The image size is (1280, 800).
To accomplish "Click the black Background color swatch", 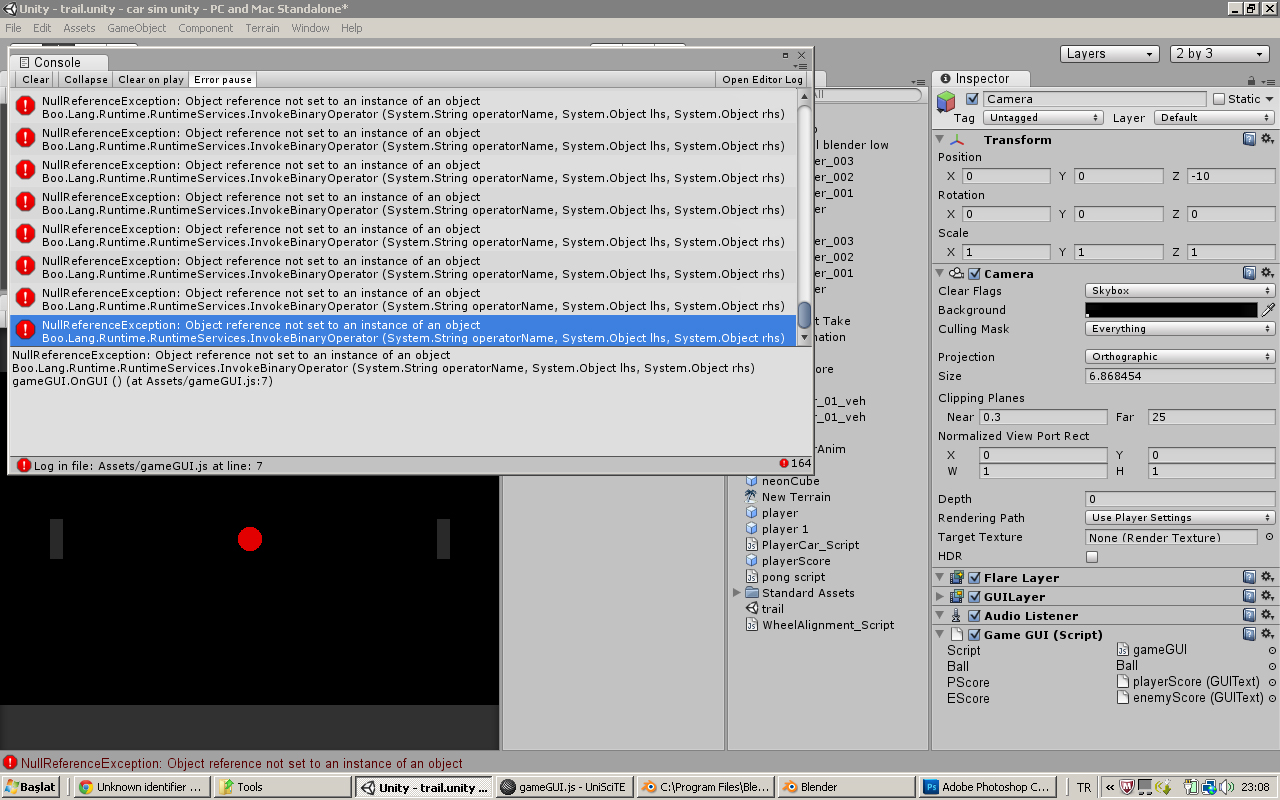I will click(x=1170, y=310).
